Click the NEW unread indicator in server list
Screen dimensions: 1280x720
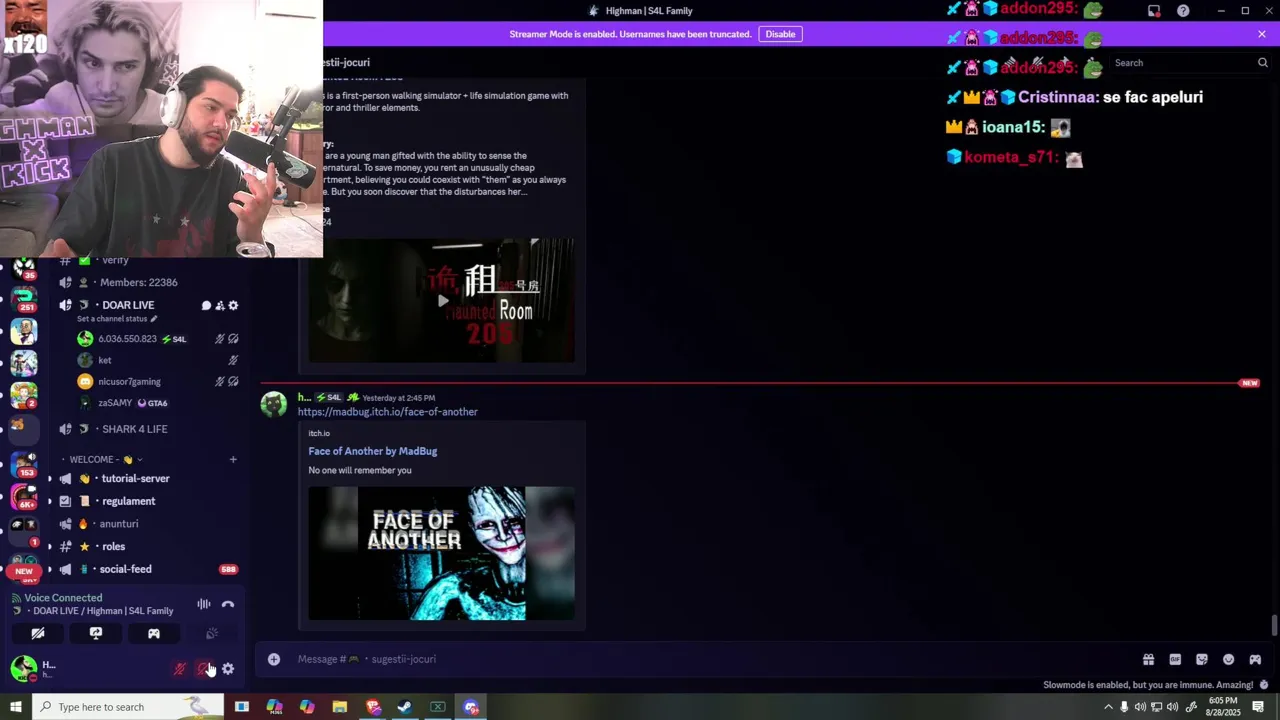(x=24, y=571)
